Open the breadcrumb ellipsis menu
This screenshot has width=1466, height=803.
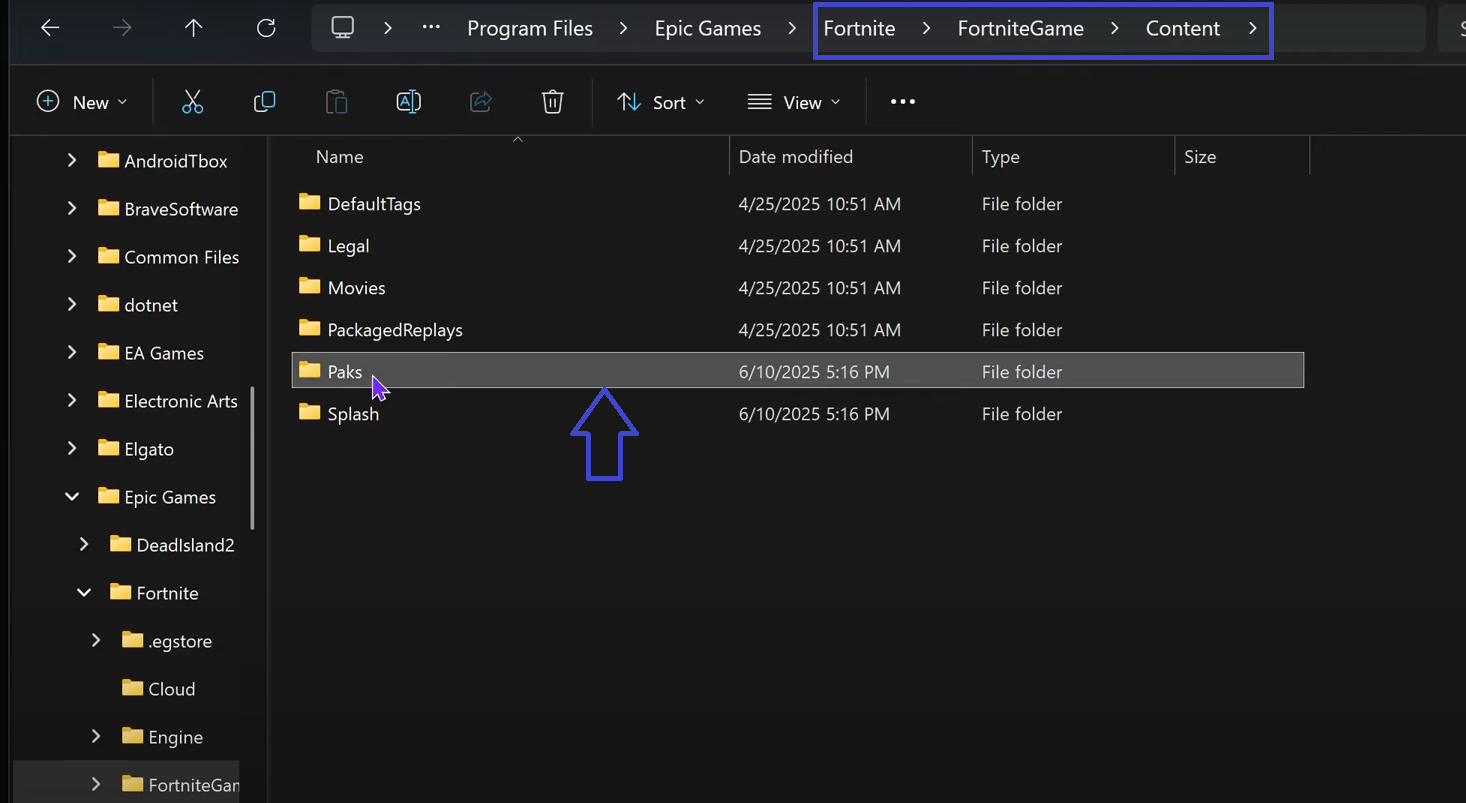coord(430,28)
